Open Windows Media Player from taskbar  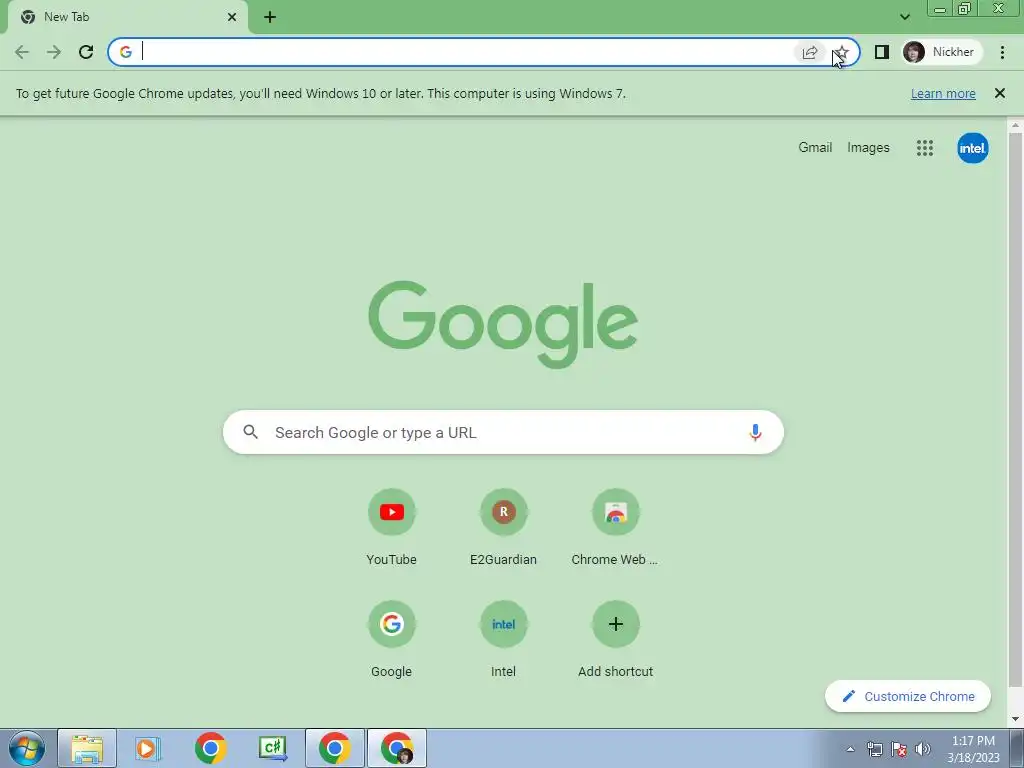click(148, 748)
